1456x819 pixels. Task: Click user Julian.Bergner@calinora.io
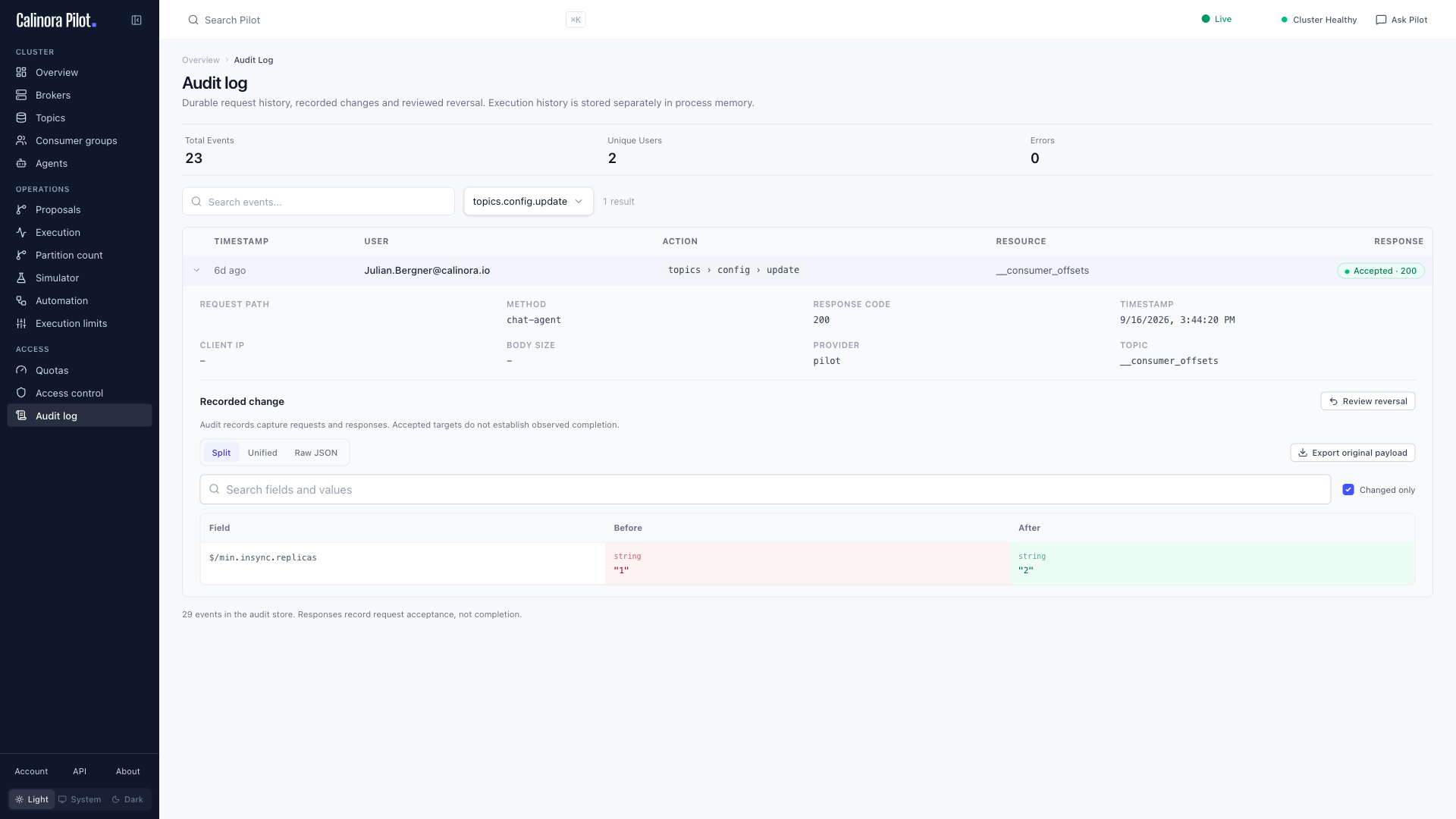tap(427, 271)
